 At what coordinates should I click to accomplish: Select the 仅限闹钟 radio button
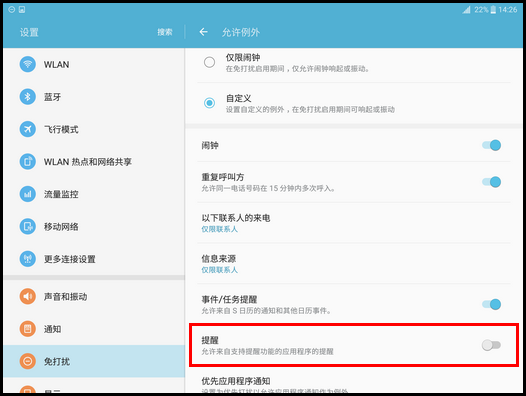point(209,62)
